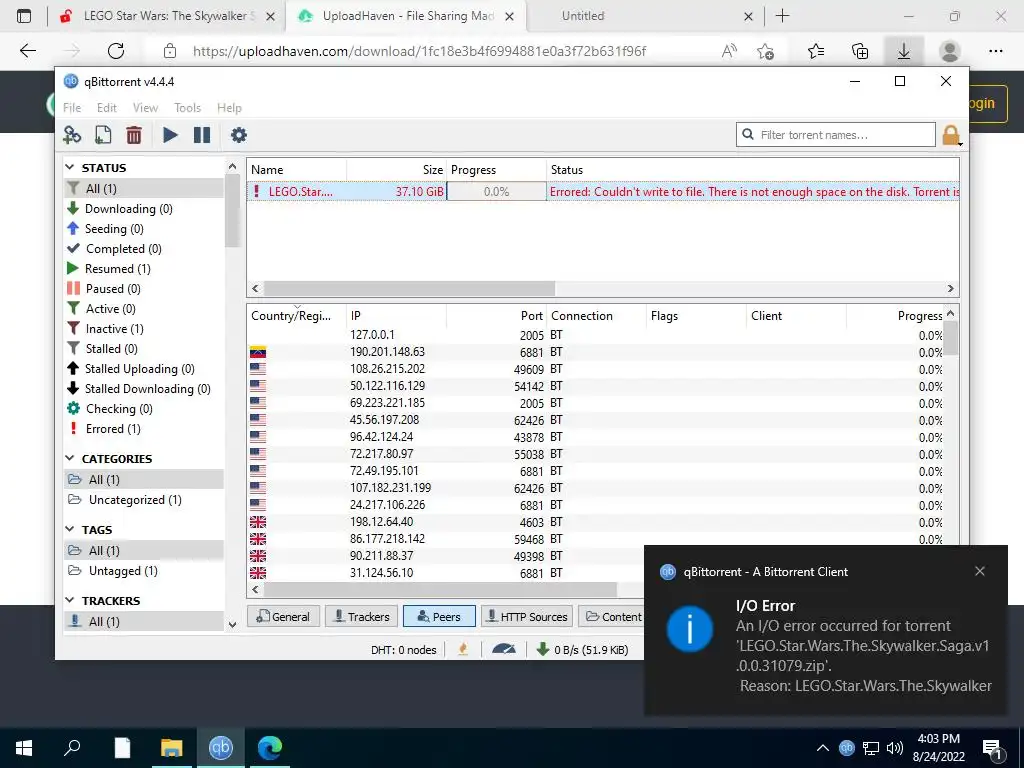1024x768 pixels.
Task: Open the Help menu
Action: [x=229, y=108]
